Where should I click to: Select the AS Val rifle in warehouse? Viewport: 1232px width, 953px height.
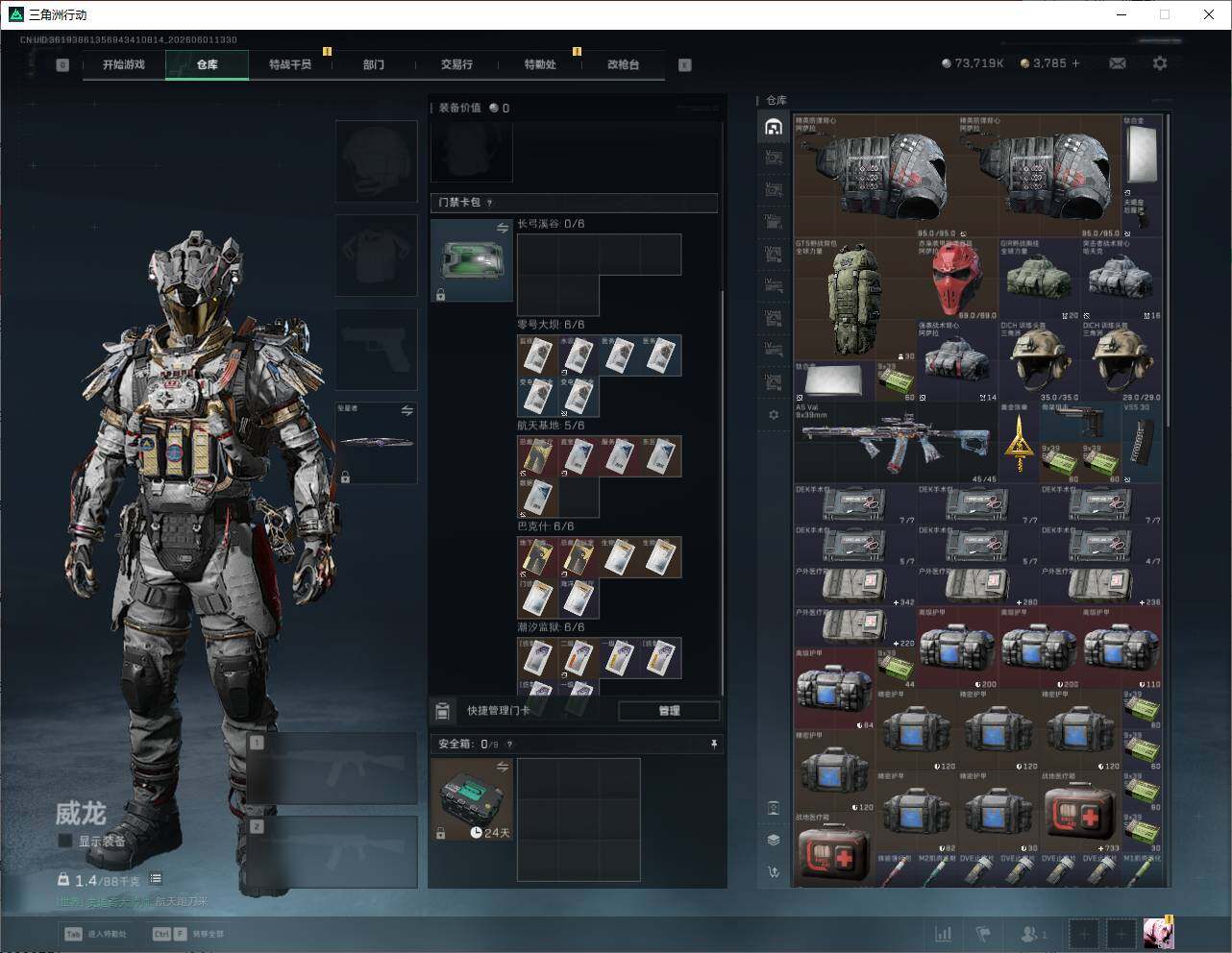[897, 443]
